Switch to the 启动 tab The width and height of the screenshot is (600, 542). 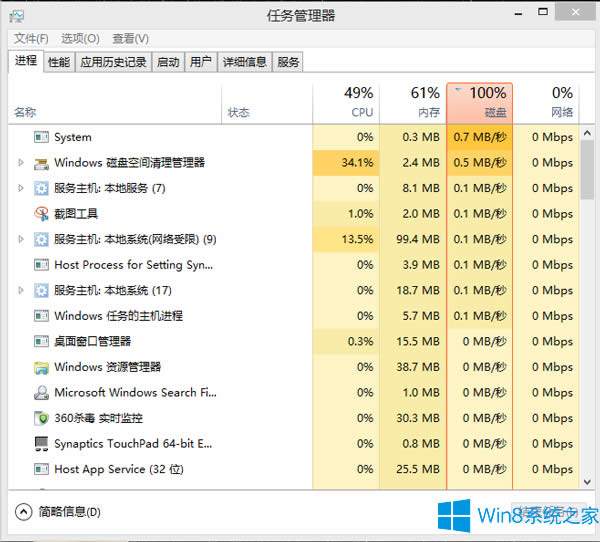click(x=168, y=62)
